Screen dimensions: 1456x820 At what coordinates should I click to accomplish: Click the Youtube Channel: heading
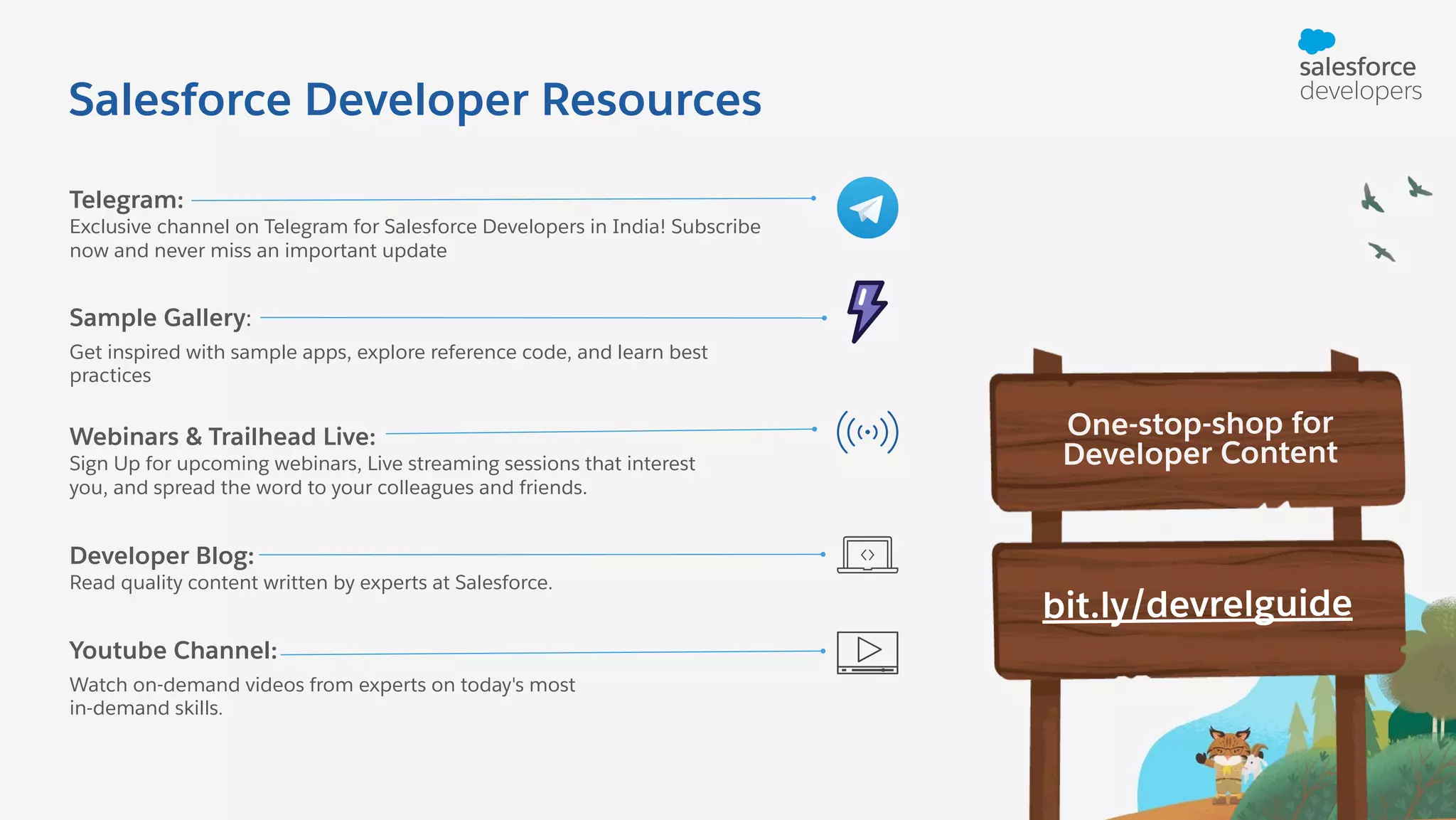[x=173, y=650]
